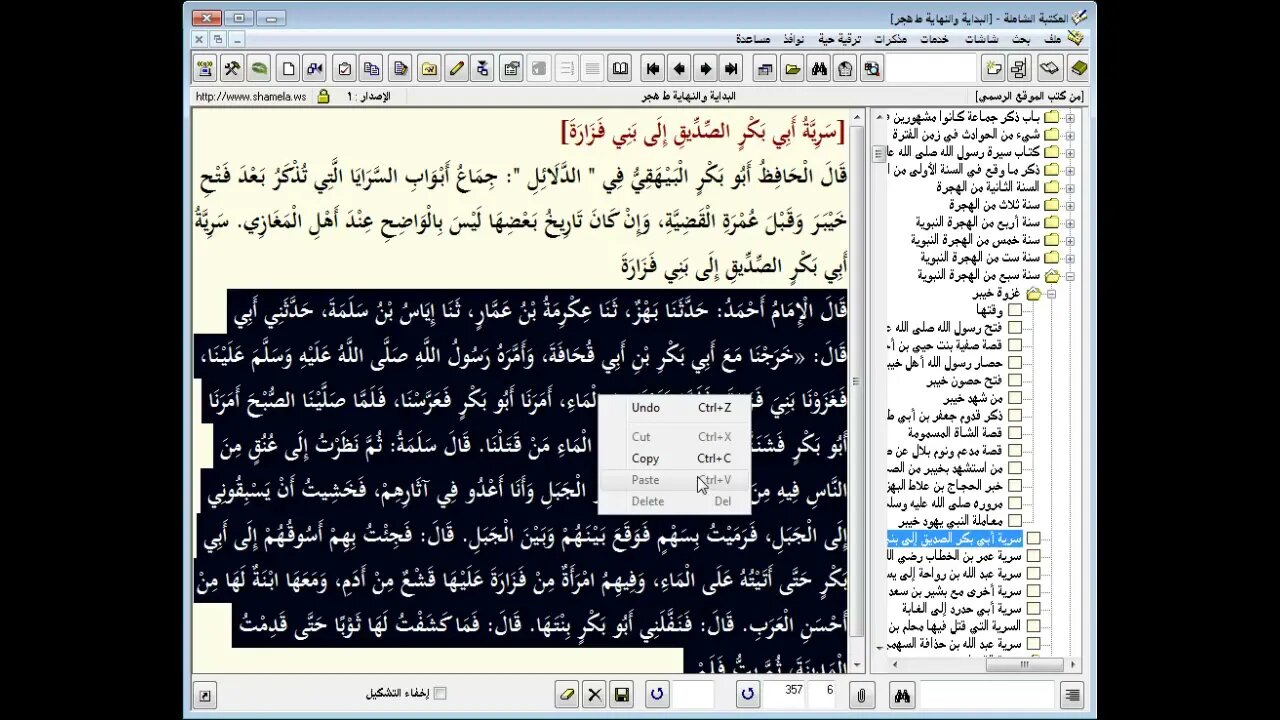Click the eraser icon in bottom toolbar
Image resolution: width=1280 pixels, height=720 pixels.
pyautogui.click(x=567, y=694)
